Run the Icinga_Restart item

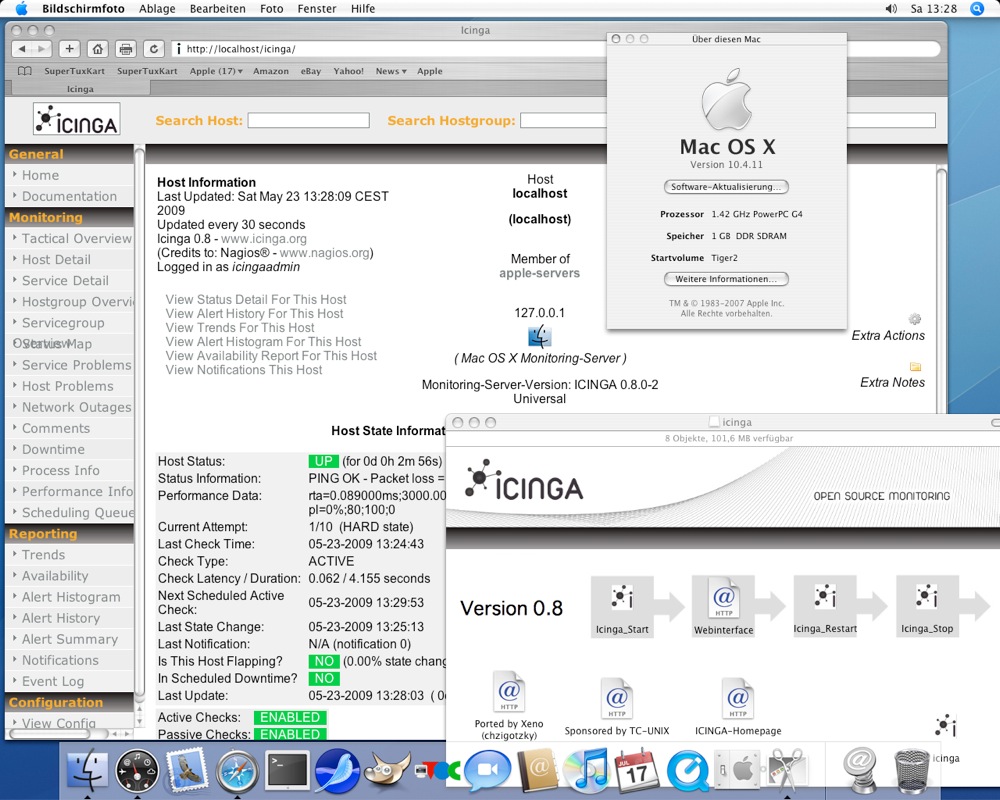pos(825,605)
